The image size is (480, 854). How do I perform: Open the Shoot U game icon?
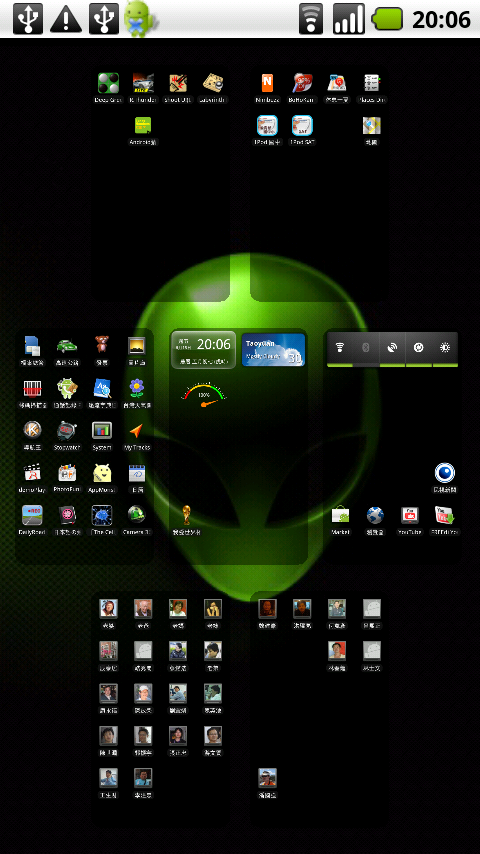click(x=178, y=83)
